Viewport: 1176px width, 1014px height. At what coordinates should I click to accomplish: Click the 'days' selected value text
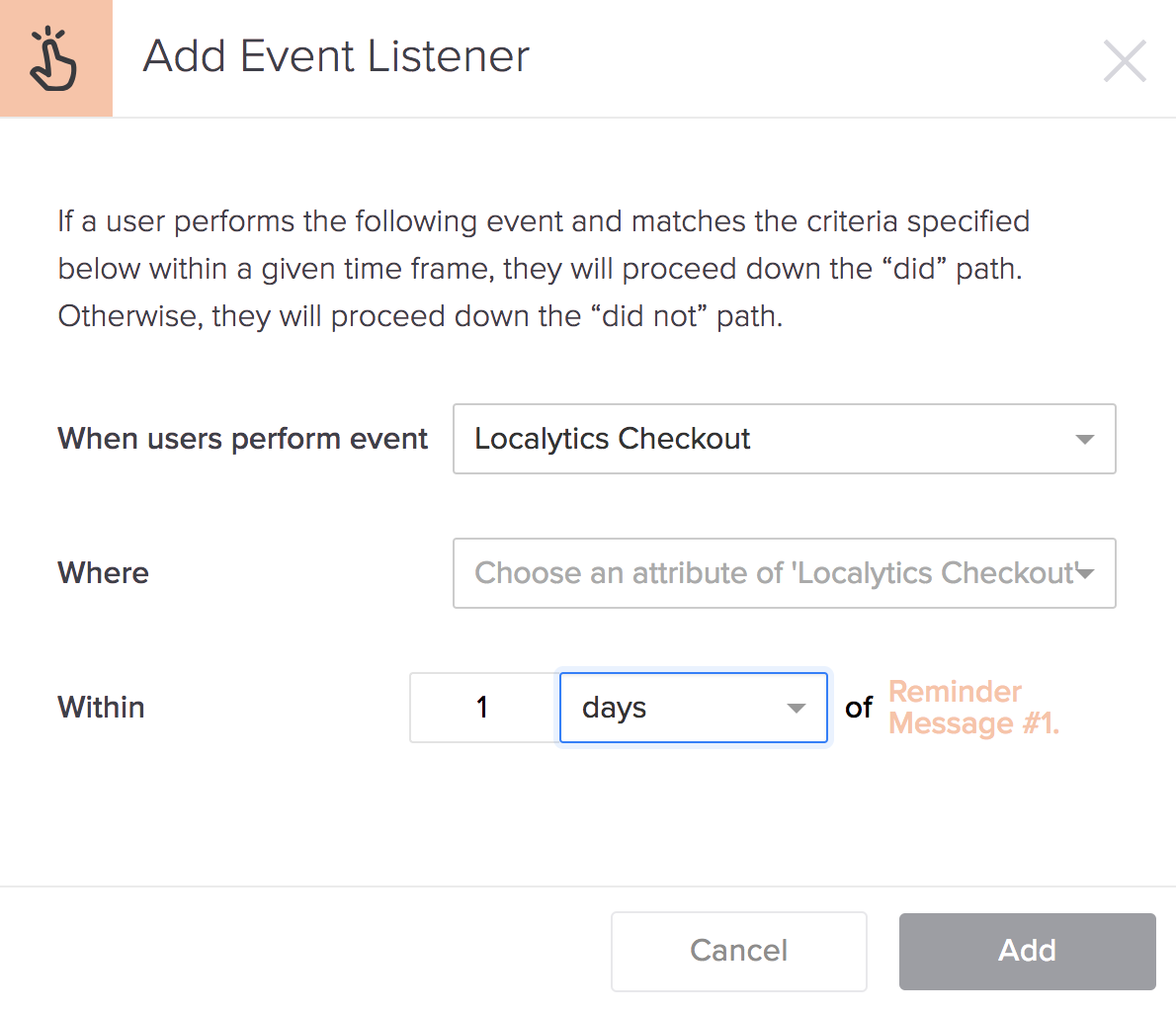pyautogui.click(x=614, y=708)
